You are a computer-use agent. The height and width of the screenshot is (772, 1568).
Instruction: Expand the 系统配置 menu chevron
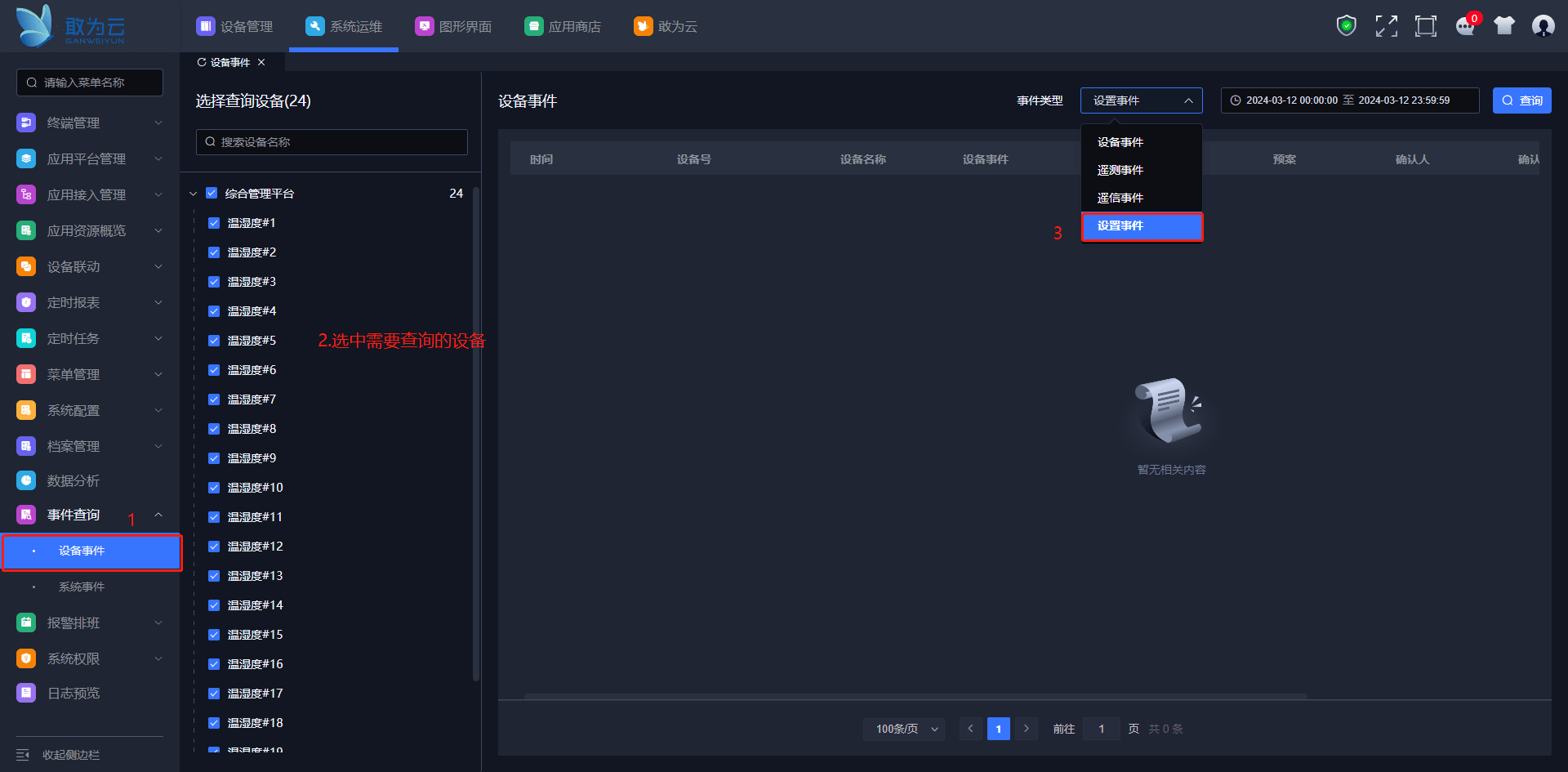click(x=158, y=410)
